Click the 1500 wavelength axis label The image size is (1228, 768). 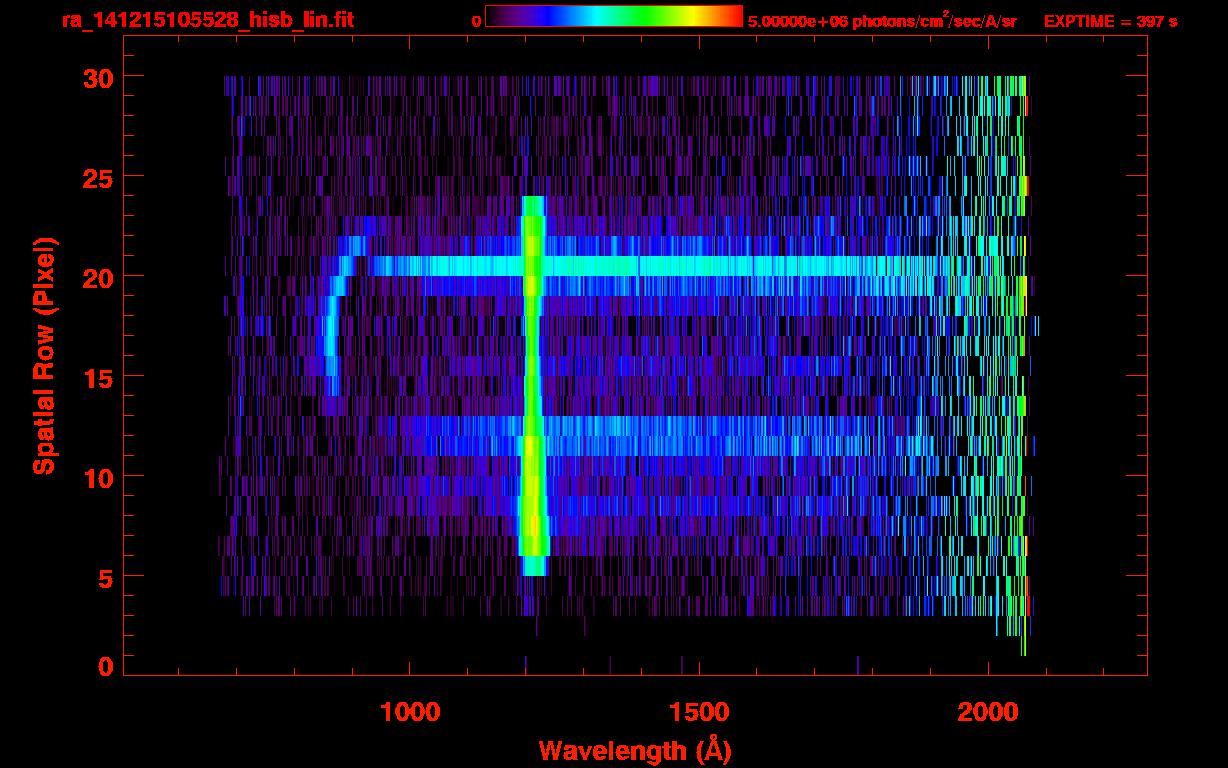[699, 712]
